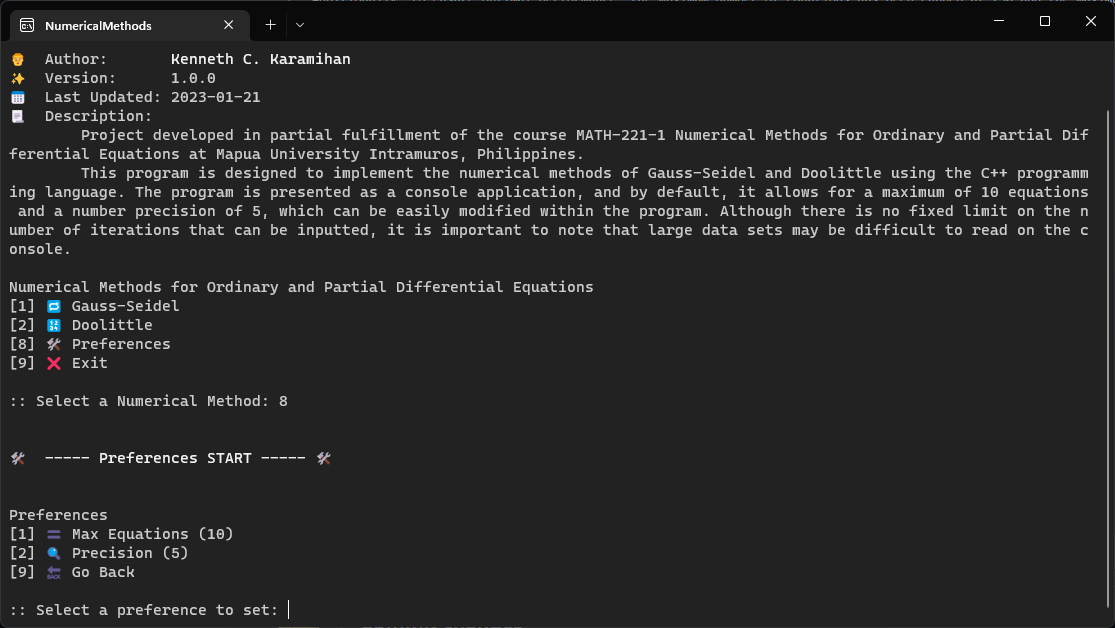Select the Gauss-Seidel arrows icon
This screenshot has width=1115, height=628.
click(53, 306)
